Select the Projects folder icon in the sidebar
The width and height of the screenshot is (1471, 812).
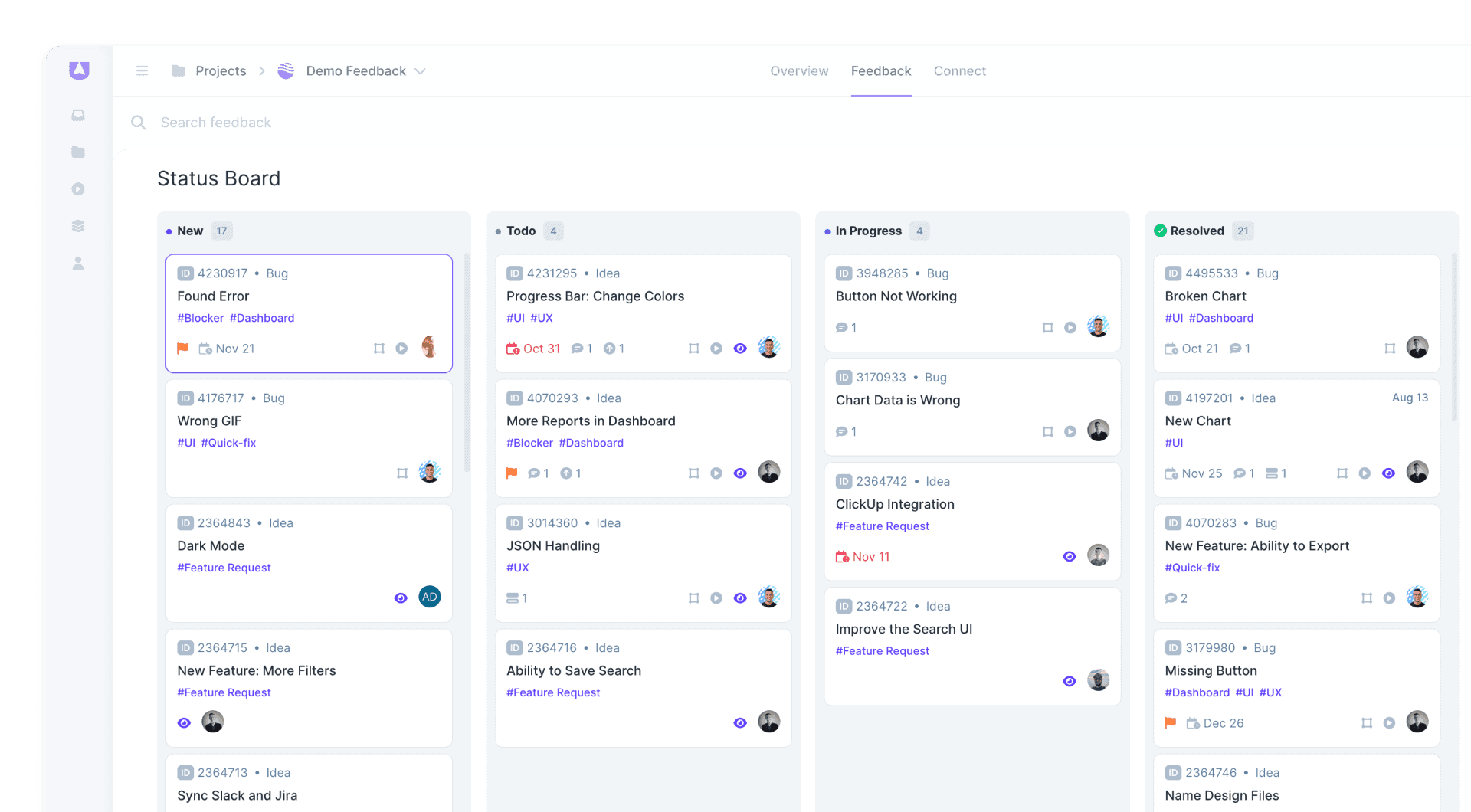coord(77,152)
